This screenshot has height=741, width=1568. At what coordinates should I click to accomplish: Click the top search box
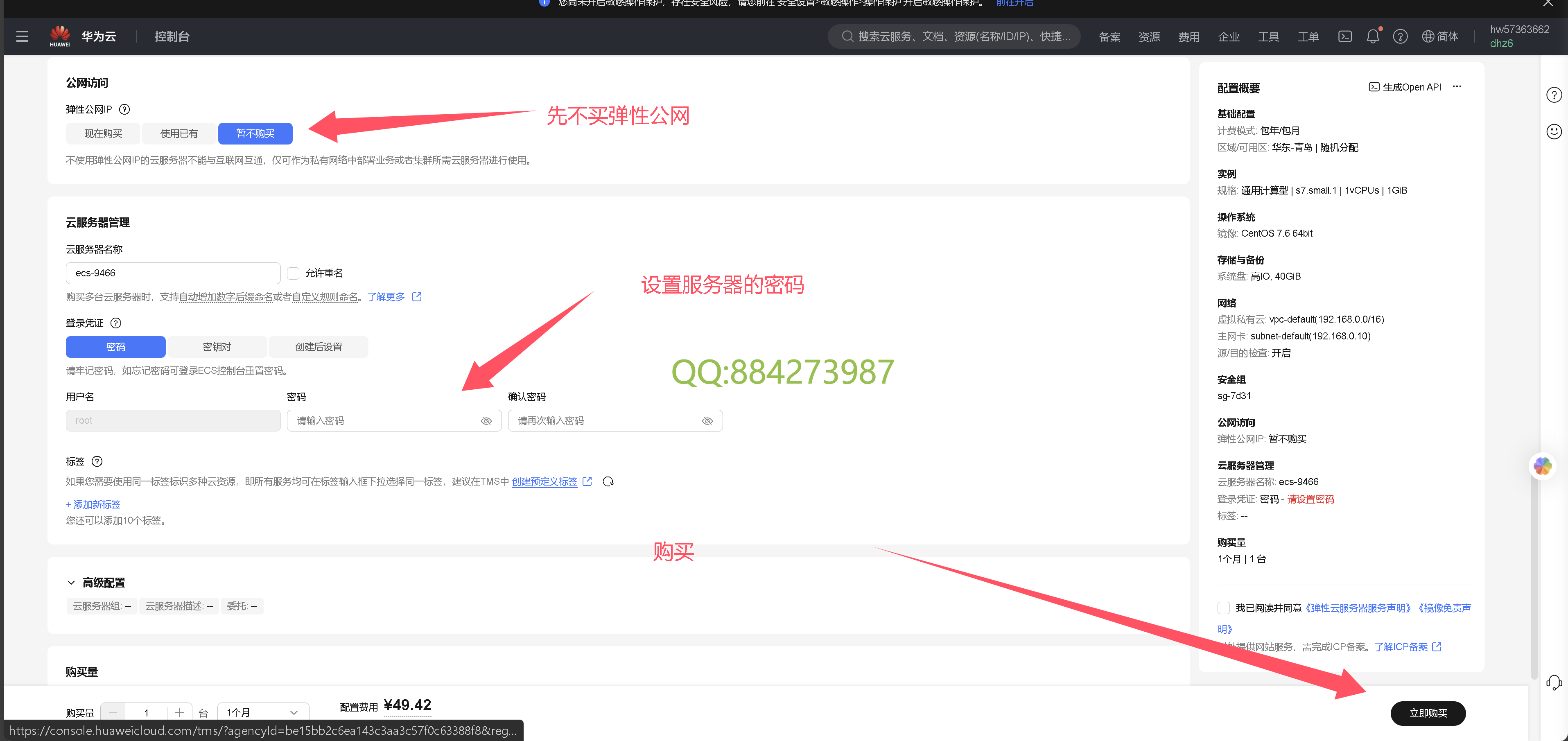click(954, 36)
